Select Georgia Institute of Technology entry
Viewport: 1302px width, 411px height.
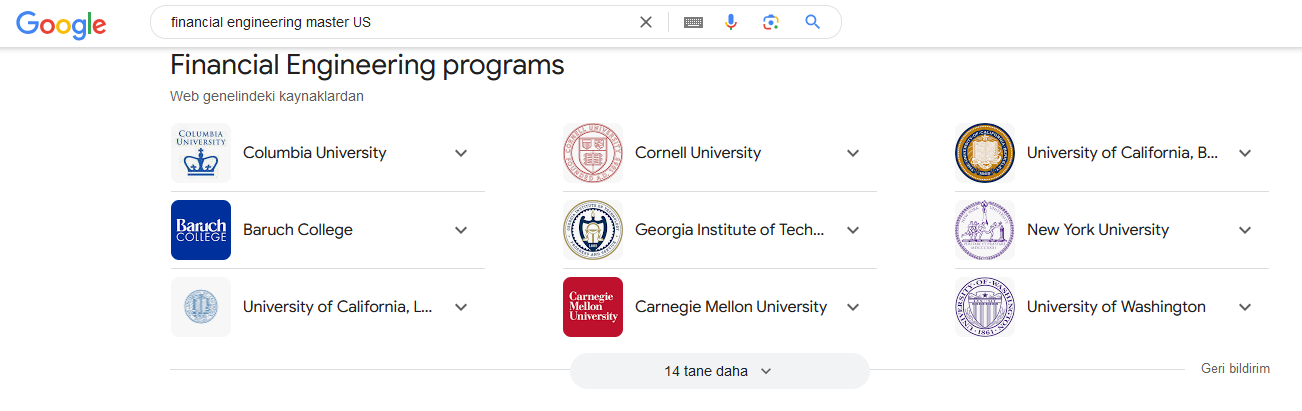[730, 230]
